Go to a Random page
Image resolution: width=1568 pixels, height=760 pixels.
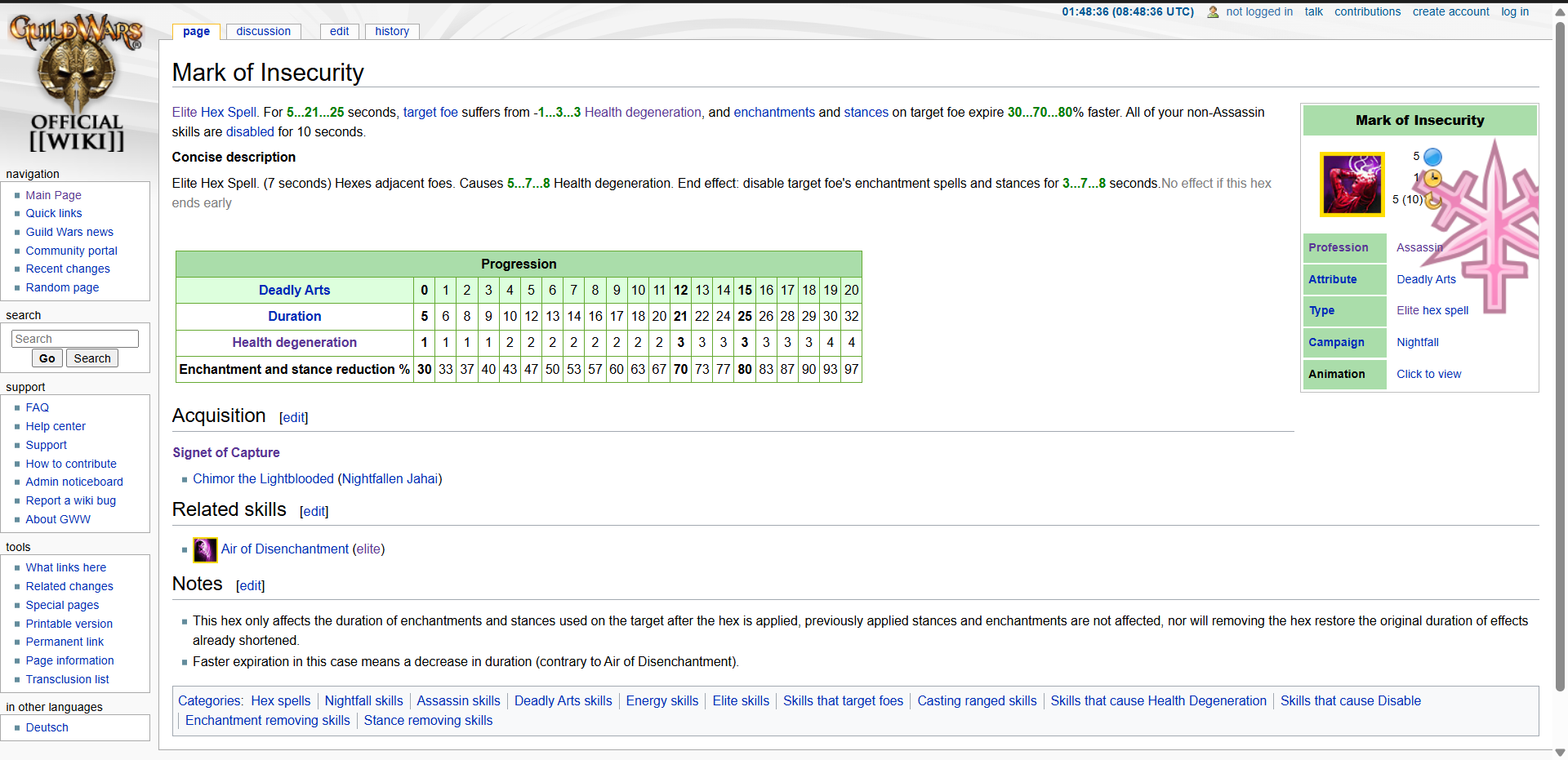coord(62,287)
